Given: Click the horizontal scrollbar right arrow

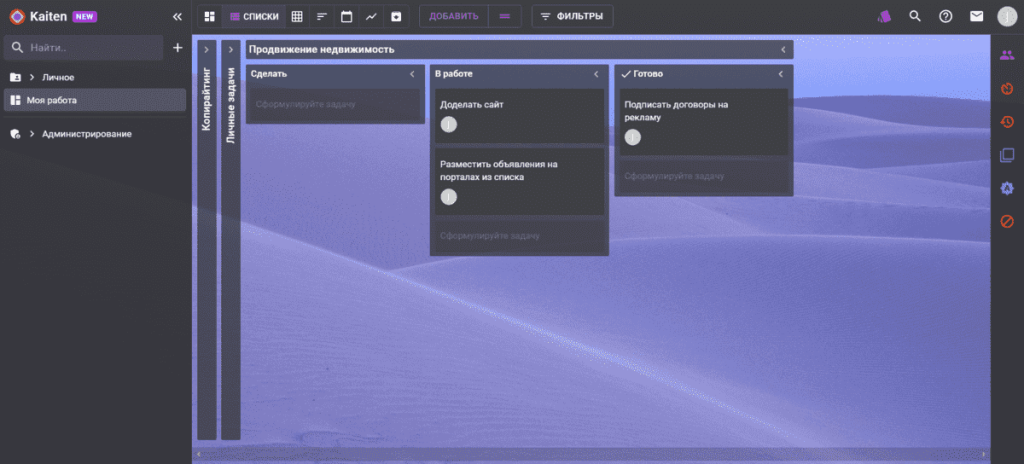Looking at the screenshot, I should click(983, 454).
